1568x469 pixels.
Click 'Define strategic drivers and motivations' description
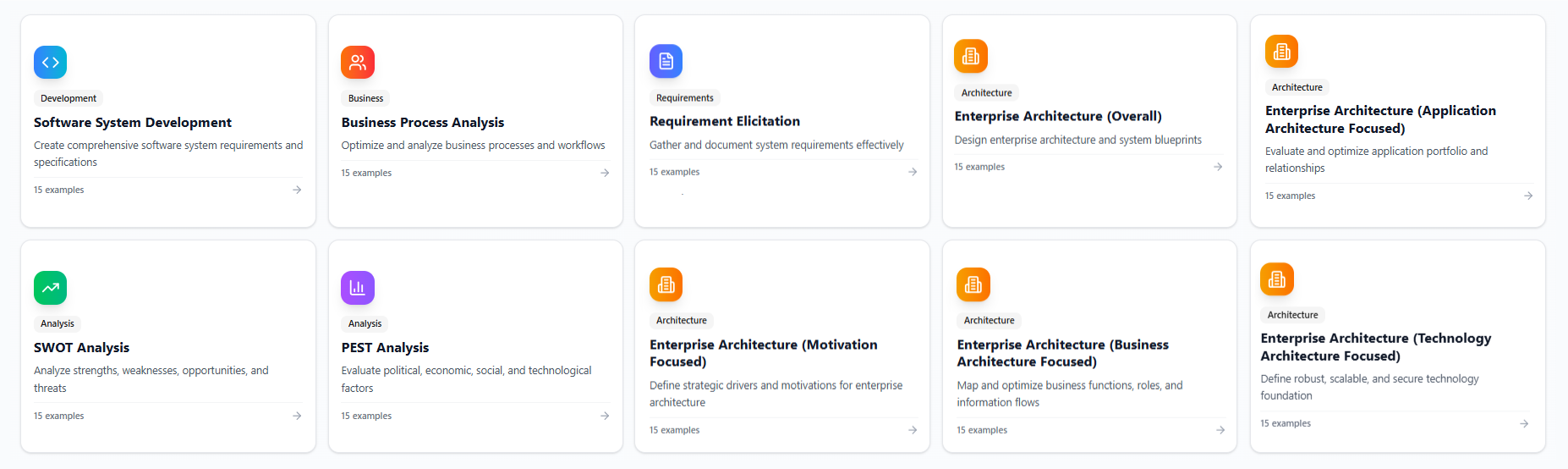click(776, 394)
